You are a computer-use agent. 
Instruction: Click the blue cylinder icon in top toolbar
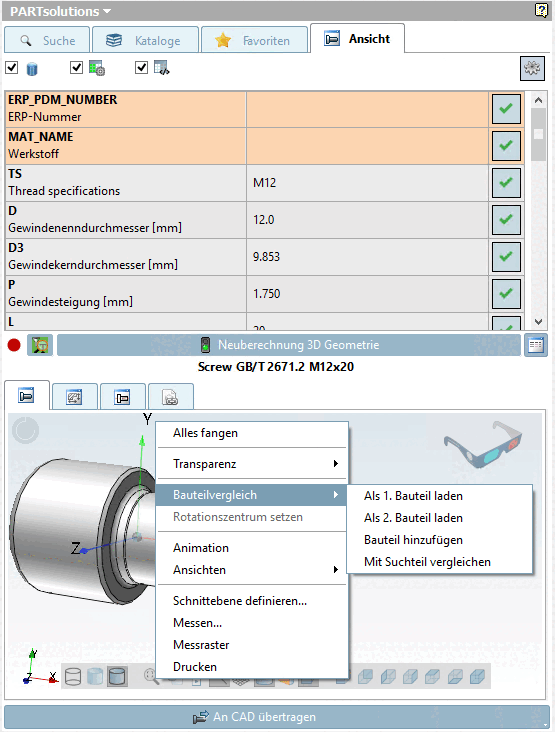click(x=32, y=69)
